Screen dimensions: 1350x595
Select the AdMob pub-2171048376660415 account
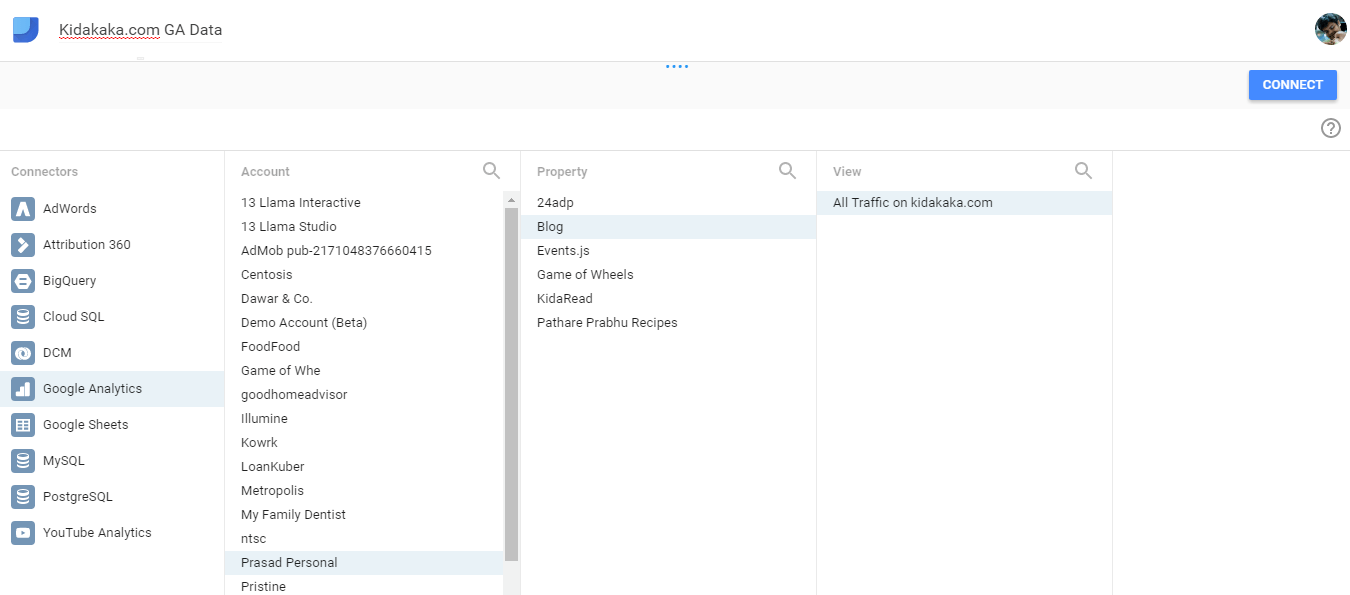pyautogui.click(x=364, y=251)
